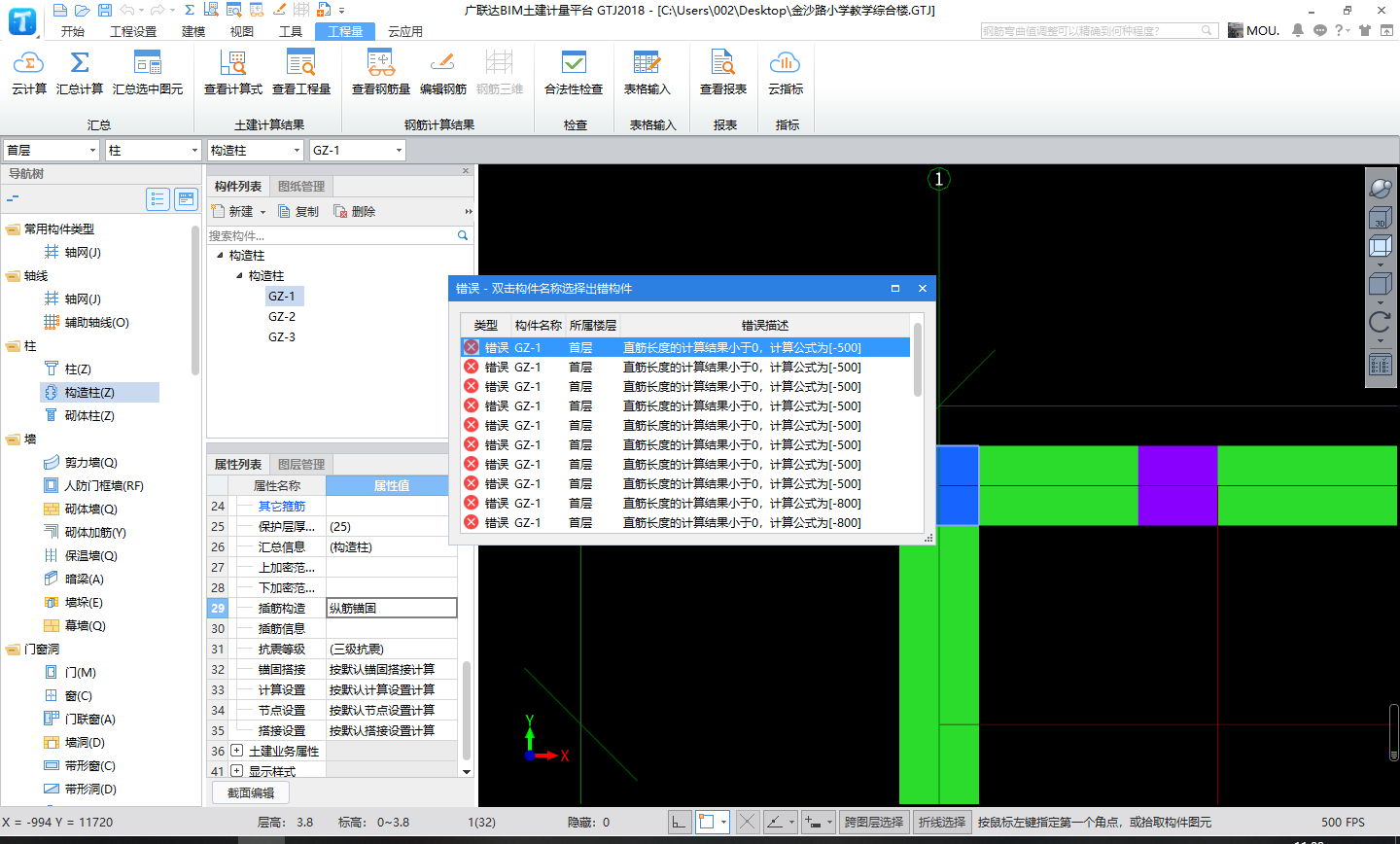This screenshot has width=1400, height=844.
Task: Click the notification bell icon
Action: click(1298, 30)
